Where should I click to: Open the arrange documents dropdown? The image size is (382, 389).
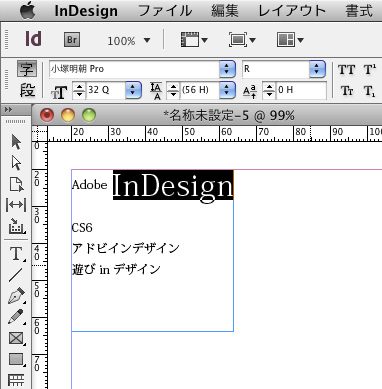tap(290, 40)
